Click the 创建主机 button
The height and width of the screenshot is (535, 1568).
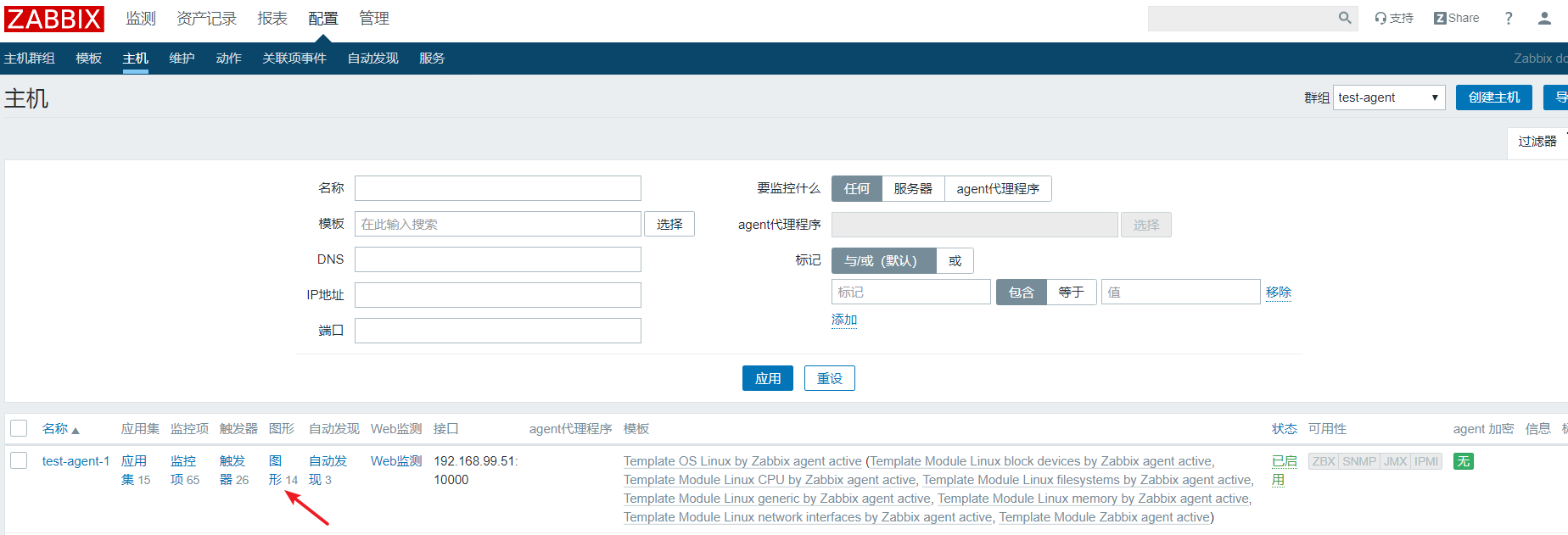pyautogui.click(x=1494, y=98)
